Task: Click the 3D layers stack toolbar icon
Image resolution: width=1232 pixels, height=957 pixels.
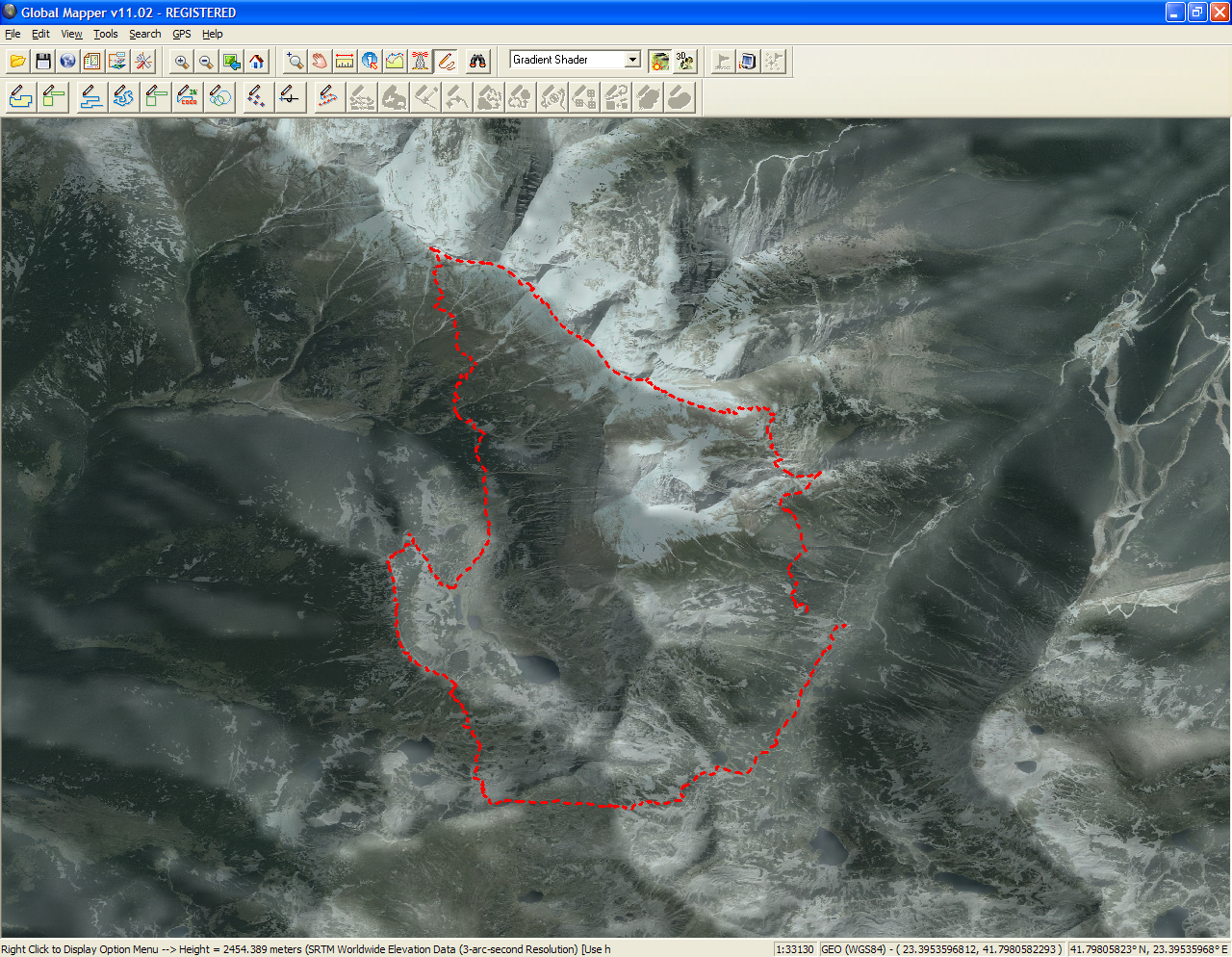Action: pyautogui.click(x=117, y=62)
